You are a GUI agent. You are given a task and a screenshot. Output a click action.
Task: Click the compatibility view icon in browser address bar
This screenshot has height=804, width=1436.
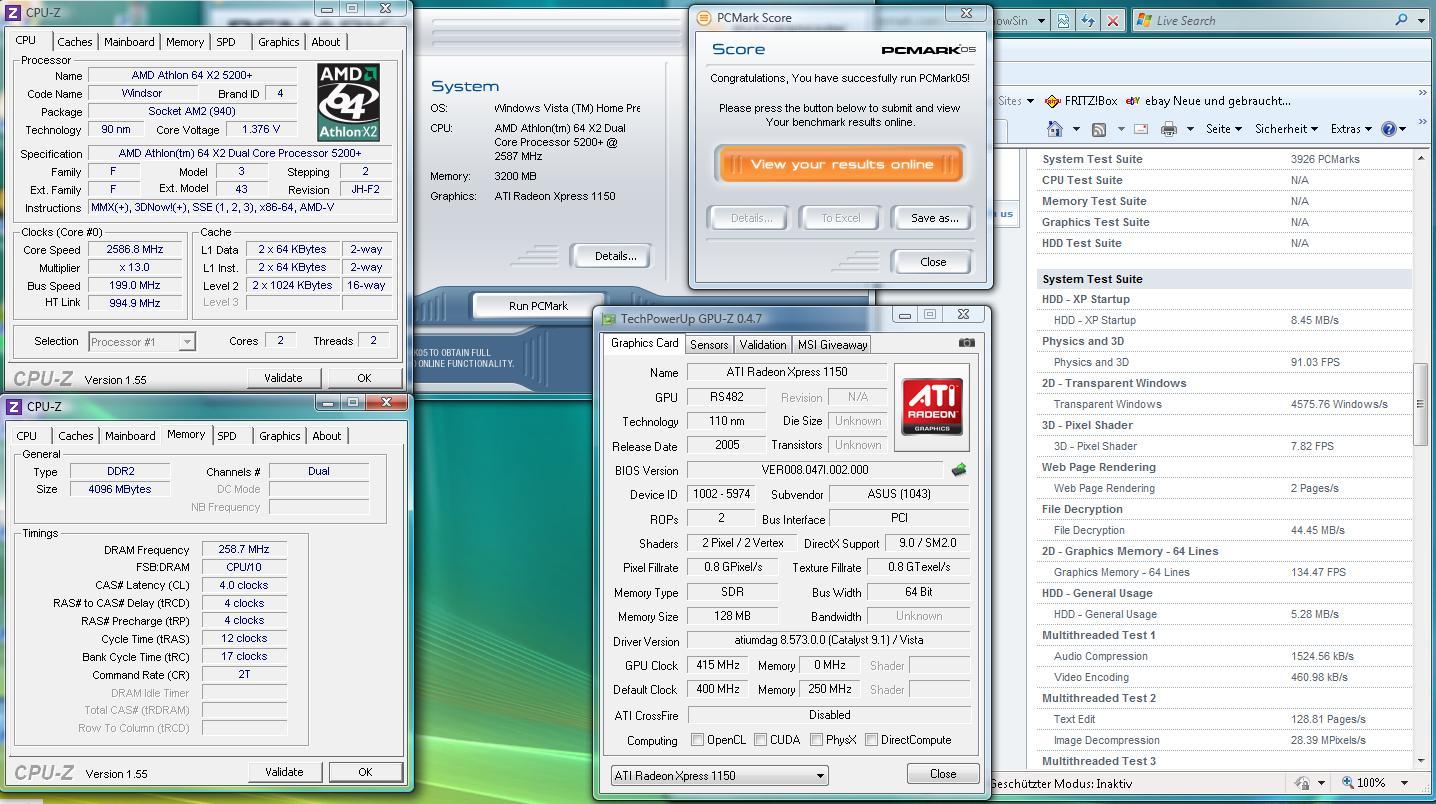(1063, 20)
